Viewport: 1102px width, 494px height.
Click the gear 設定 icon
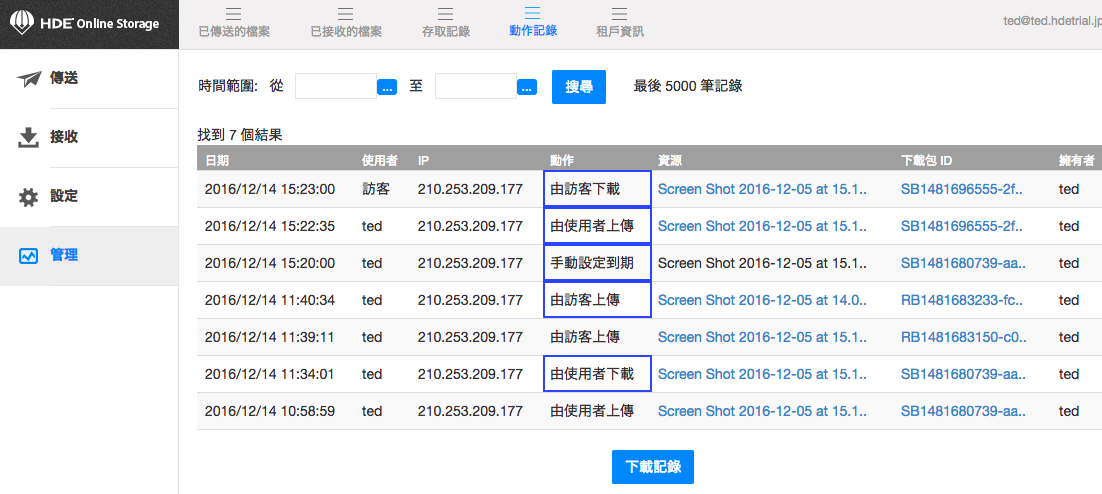[x=28, y=197]
